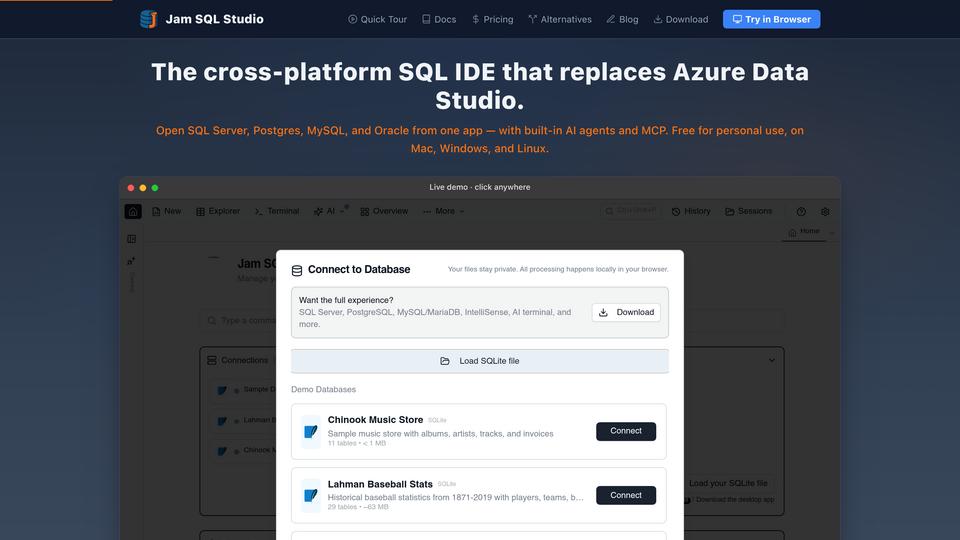Screen dimensions: 960x540
Task: Open Terminal in the demo toolbar
Action: click(x=277, y=211)
